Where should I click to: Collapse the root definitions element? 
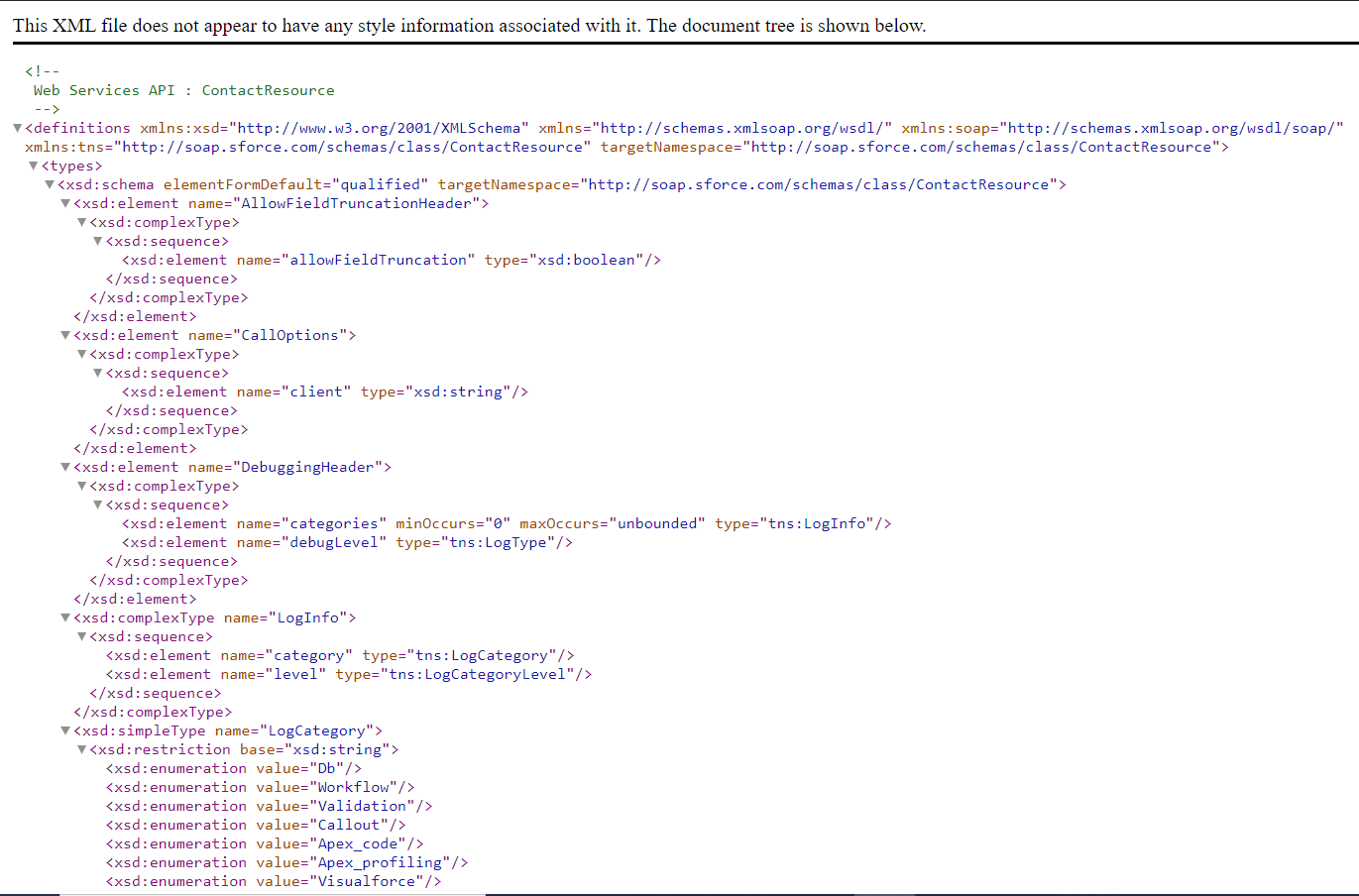point(17,127)
